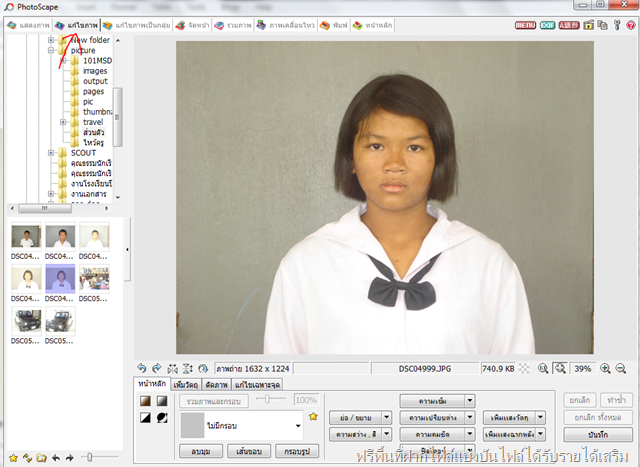
Task: Click the open folder icon below thumbnails
Action: tap(41, 458)
